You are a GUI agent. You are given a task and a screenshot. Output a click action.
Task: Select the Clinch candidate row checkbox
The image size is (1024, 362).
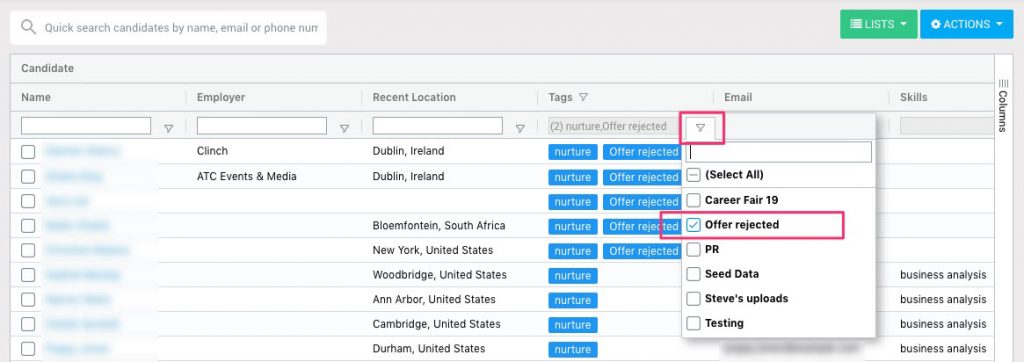[28, 152]
